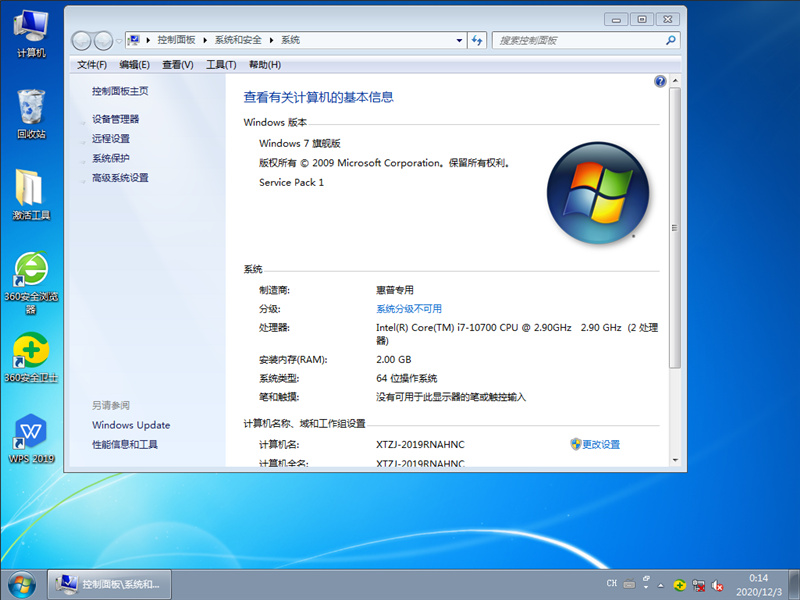Open the clock showing 0:14 2020/12/3
The height and width of the screenshot is (600, 800).
point(759,585)
